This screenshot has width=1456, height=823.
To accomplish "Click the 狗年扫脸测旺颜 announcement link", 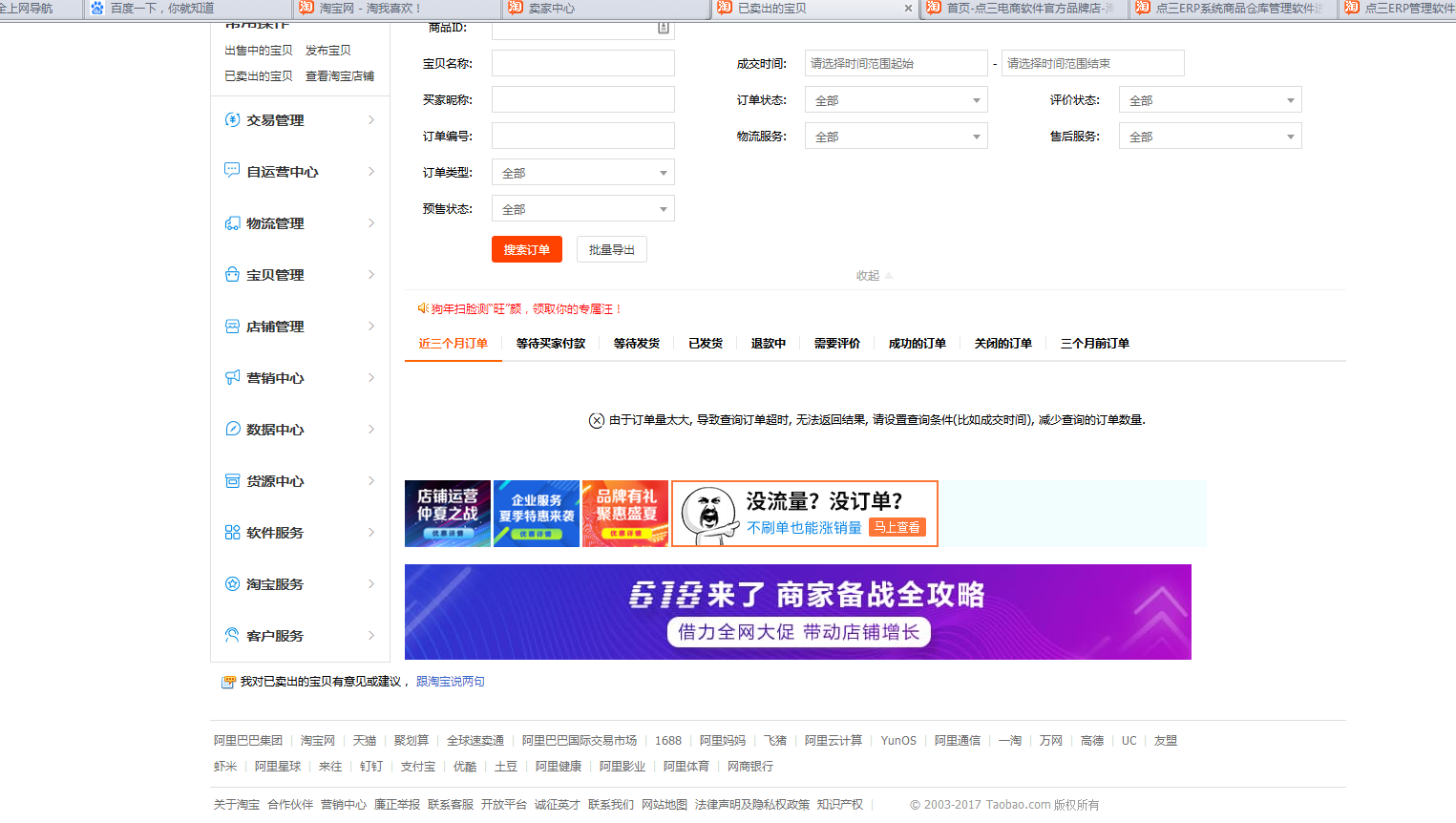I will [x=526, y=309].
